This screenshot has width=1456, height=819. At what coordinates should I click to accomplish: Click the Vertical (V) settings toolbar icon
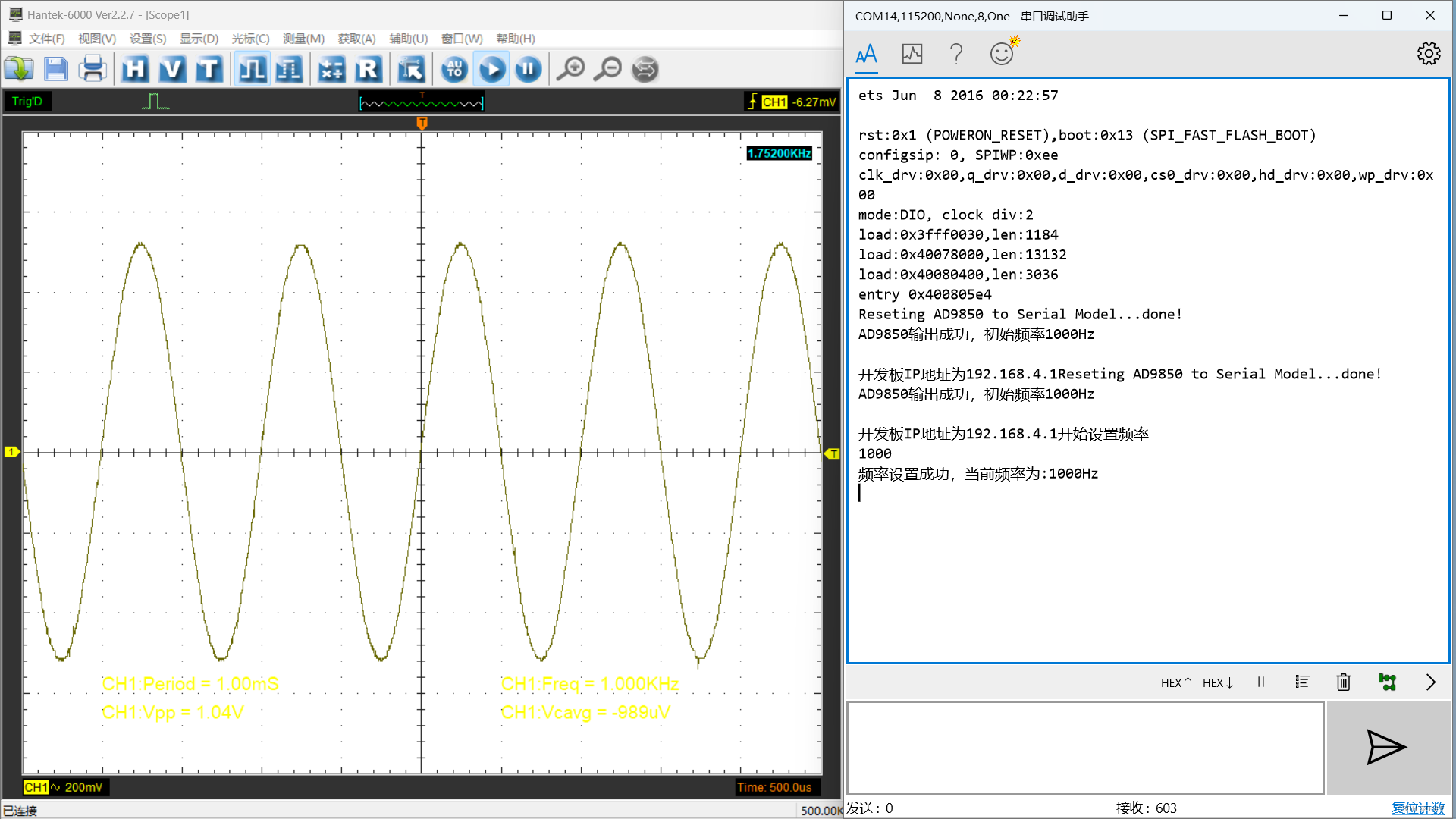[172, 70]
